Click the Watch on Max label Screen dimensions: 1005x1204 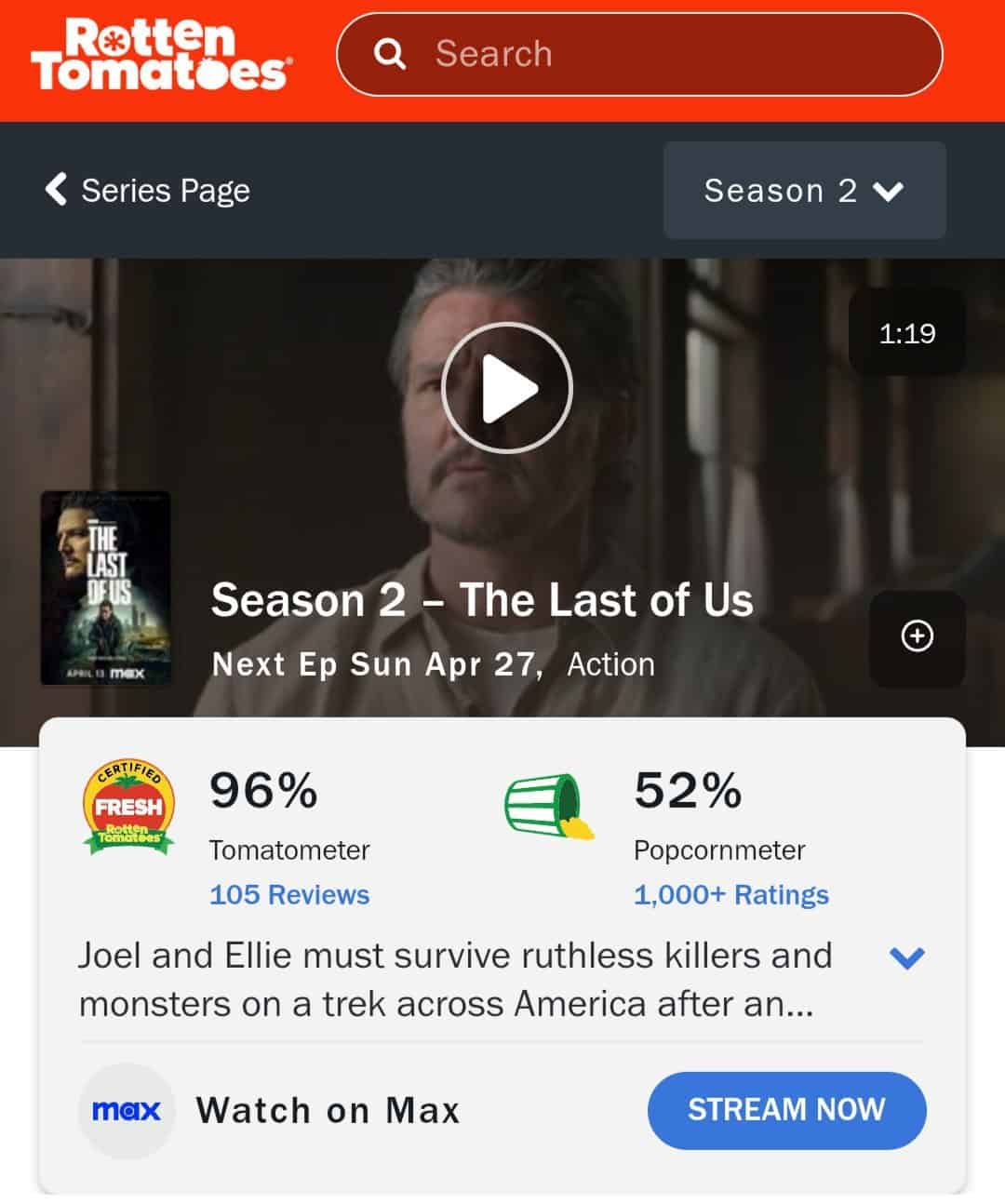328,1110
